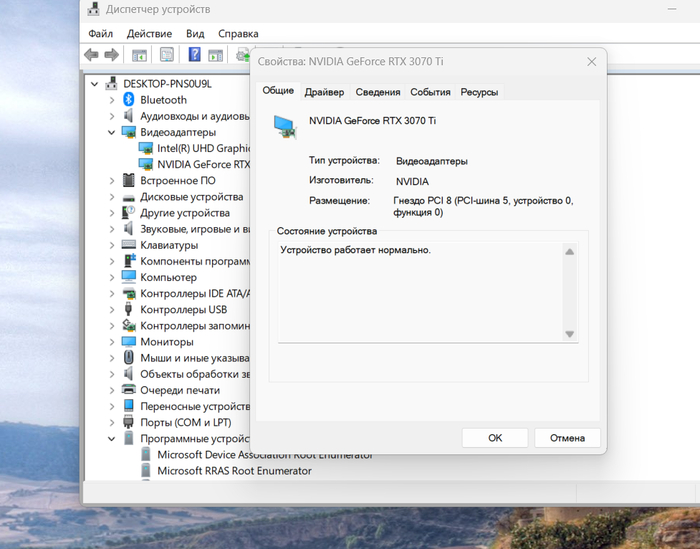Screen dimensions: 700x549
Task: Click the large NVIDIA device icon in properties
Action: click(x=285, y=127)
